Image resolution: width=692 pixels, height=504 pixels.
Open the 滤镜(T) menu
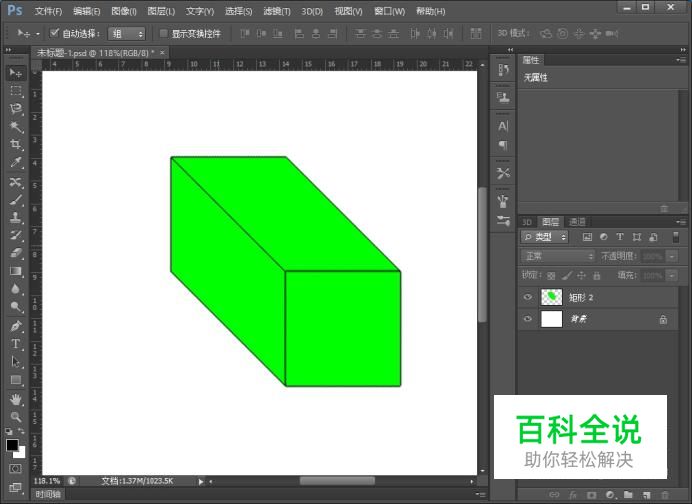(x=277, y=11)
